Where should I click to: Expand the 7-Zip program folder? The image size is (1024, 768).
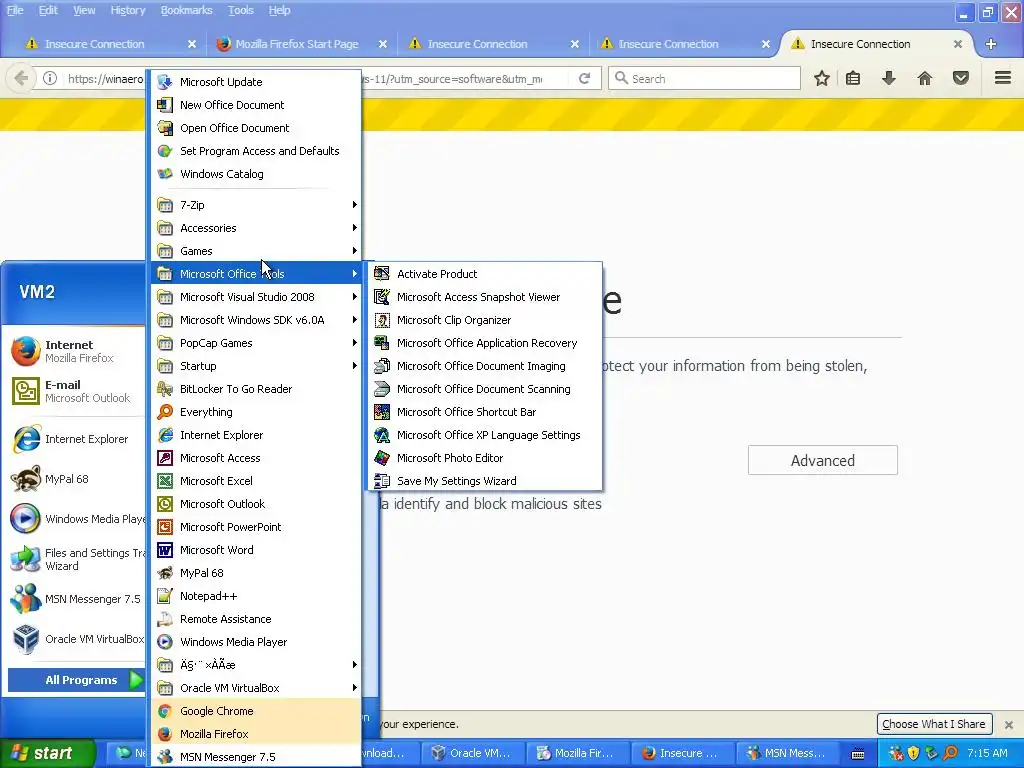pos(256,204)
